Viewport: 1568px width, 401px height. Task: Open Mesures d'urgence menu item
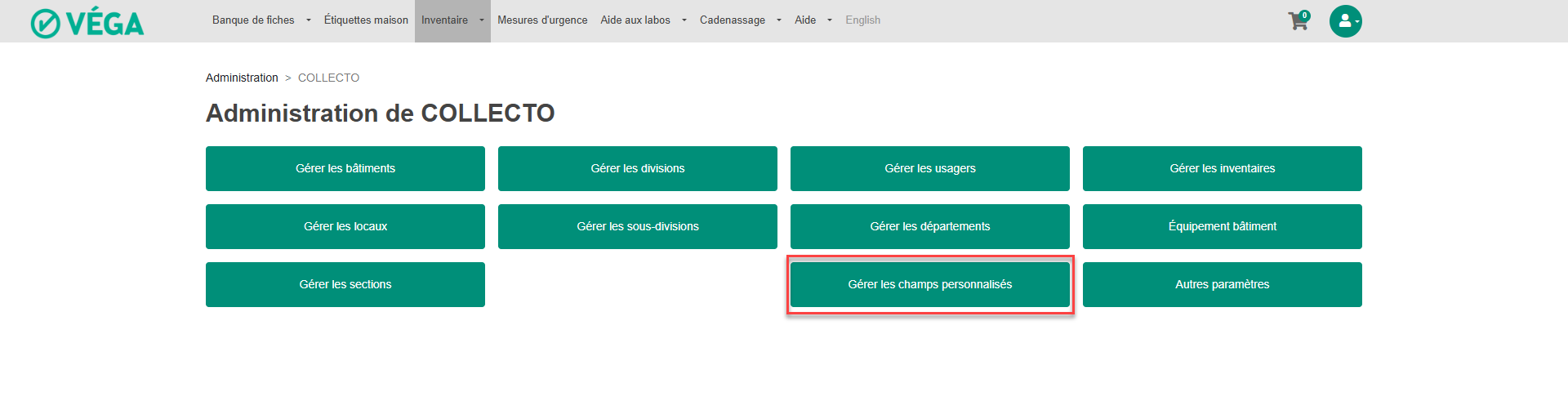(x=542, y=20)
